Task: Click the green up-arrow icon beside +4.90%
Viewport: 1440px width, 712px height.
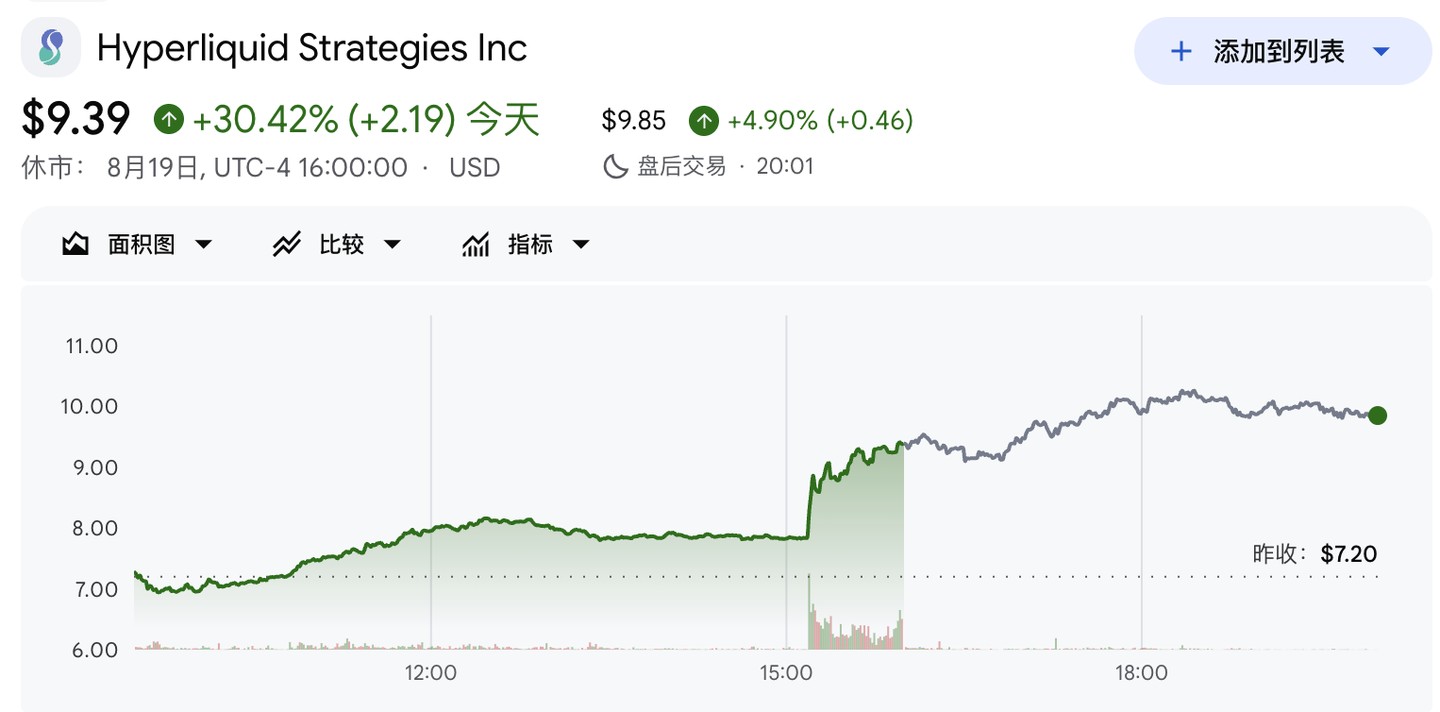Action: pyautogui.click(x=704, y=121)
